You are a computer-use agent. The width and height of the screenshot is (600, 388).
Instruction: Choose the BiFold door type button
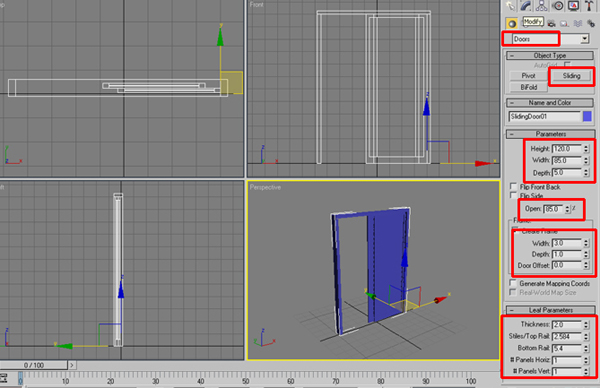pos(528,87)
